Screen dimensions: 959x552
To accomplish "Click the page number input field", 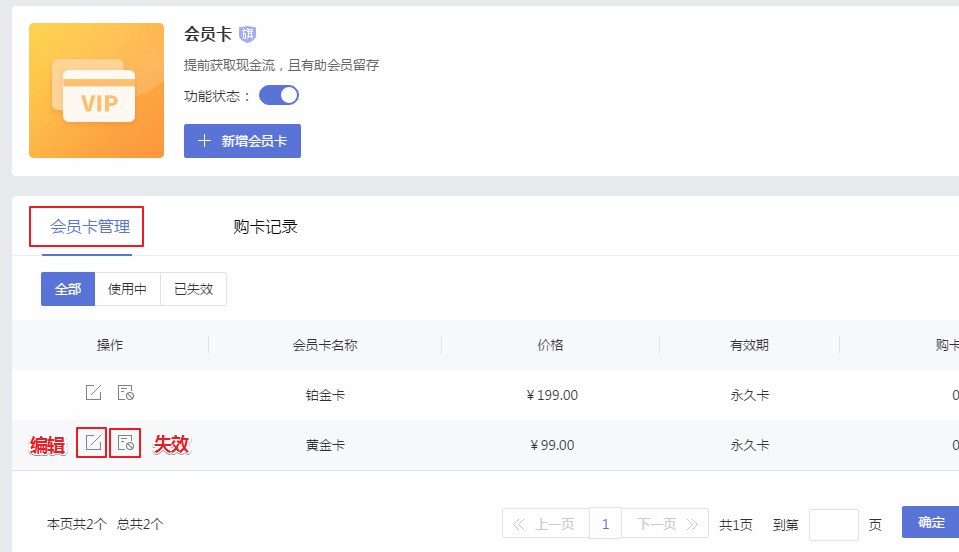I will click(834, 524).
